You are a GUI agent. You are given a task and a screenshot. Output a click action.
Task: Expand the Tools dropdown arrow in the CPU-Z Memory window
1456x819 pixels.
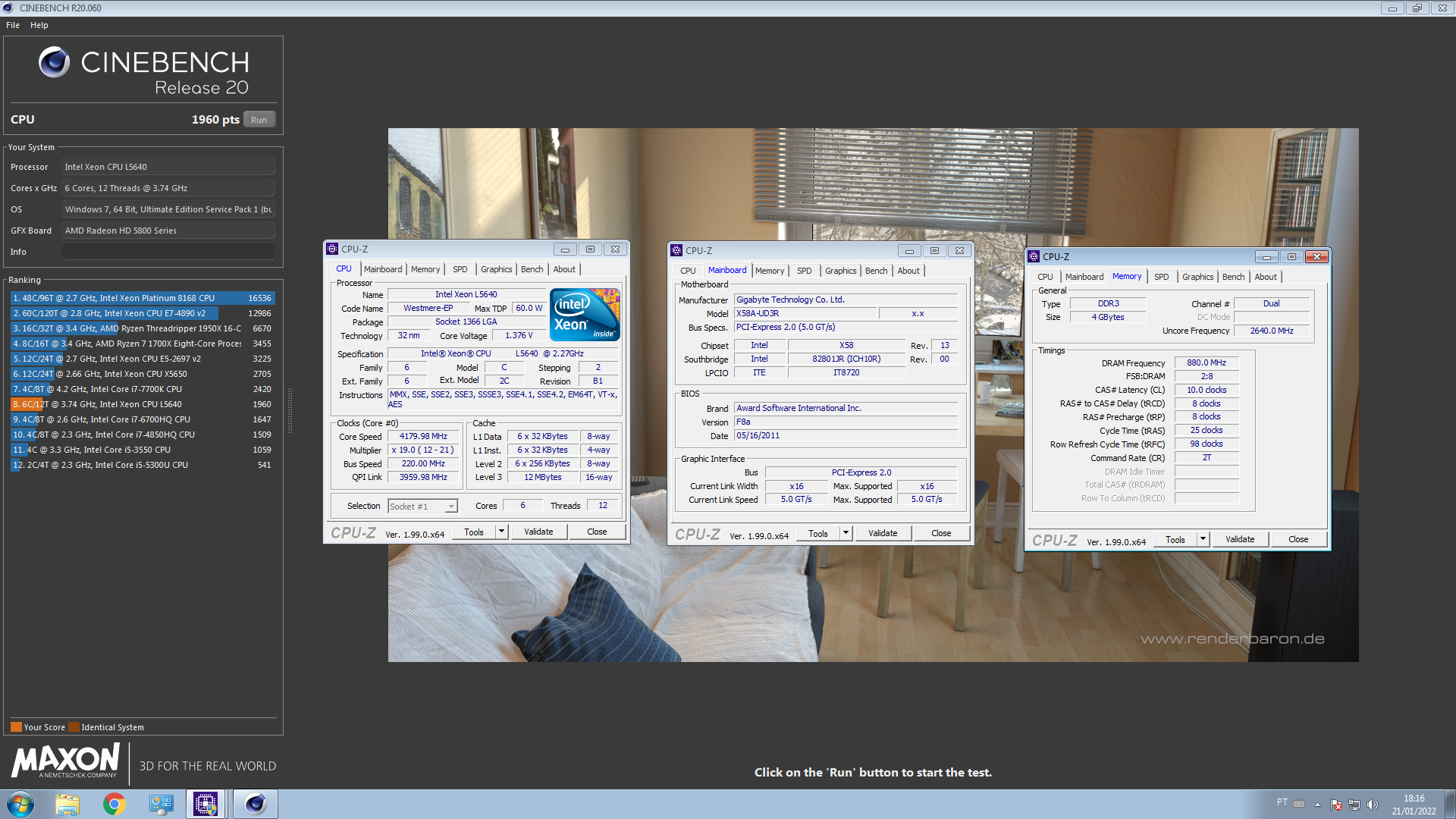[x=1203, y=539]
